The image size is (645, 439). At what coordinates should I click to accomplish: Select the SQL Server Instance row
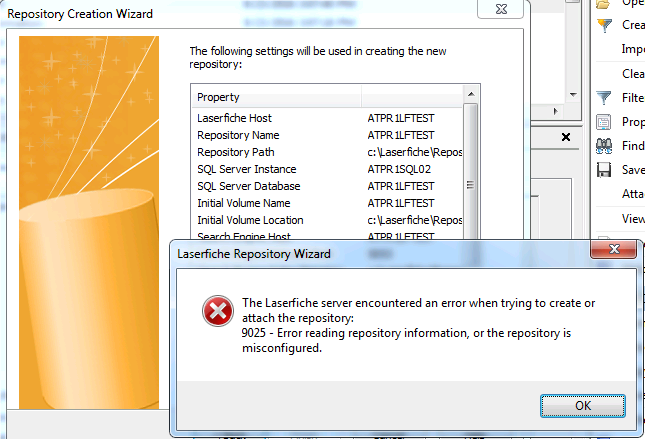pos(327,169)
